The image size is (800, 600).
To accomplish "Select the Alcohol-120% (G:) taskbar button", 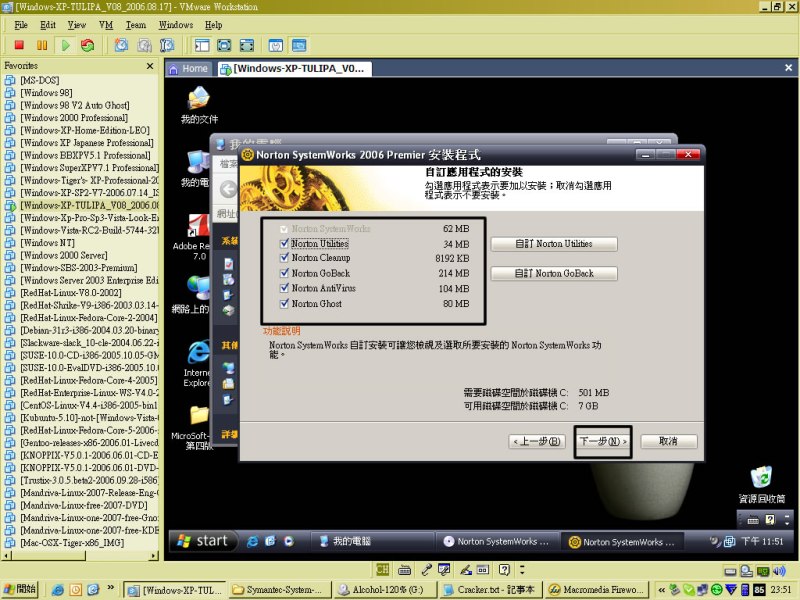I will coord(385,590).
